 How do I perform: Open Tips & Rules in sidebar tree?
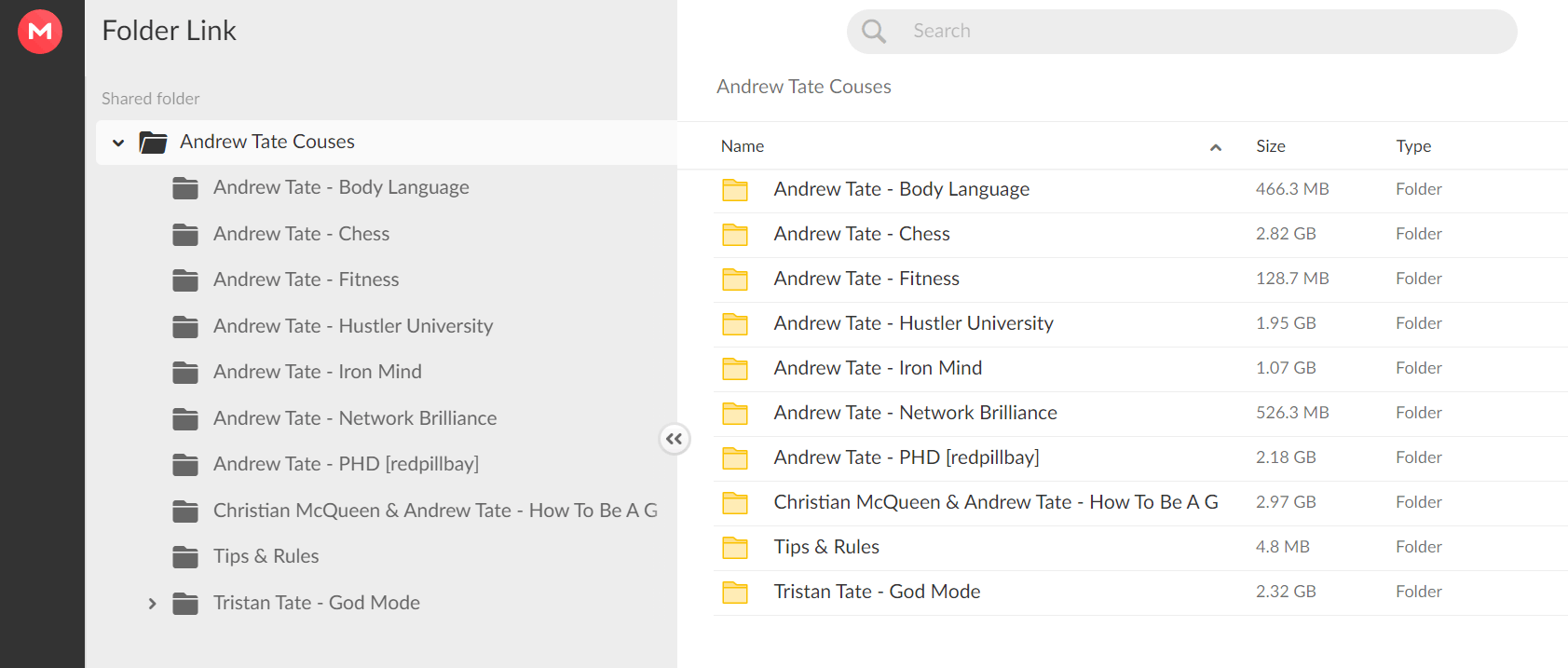[x=266, y=556]
